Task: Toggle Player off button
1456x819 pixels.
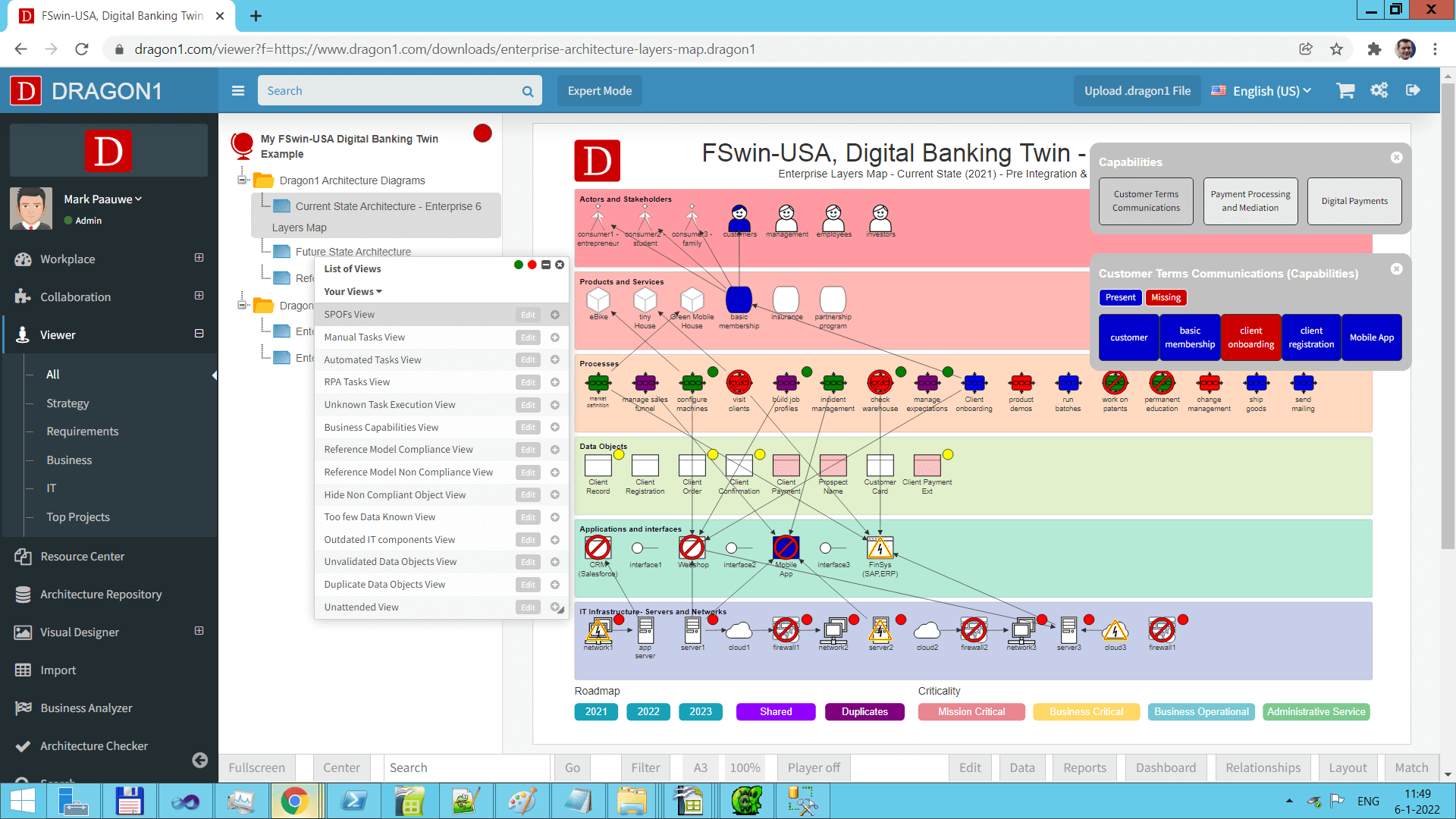Action: tap(814, 768)
